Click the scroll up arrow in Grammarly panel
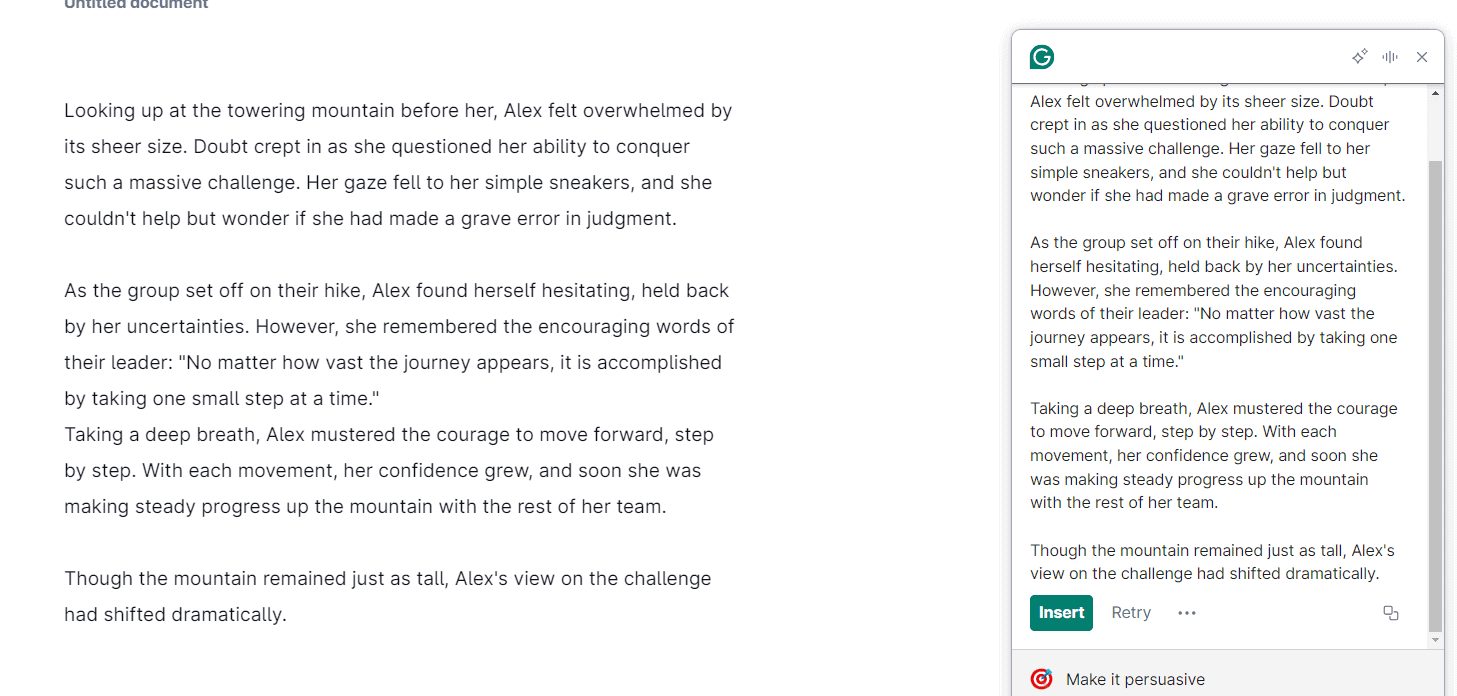This screenshot has height=696, width=1457. [1436, 93]
